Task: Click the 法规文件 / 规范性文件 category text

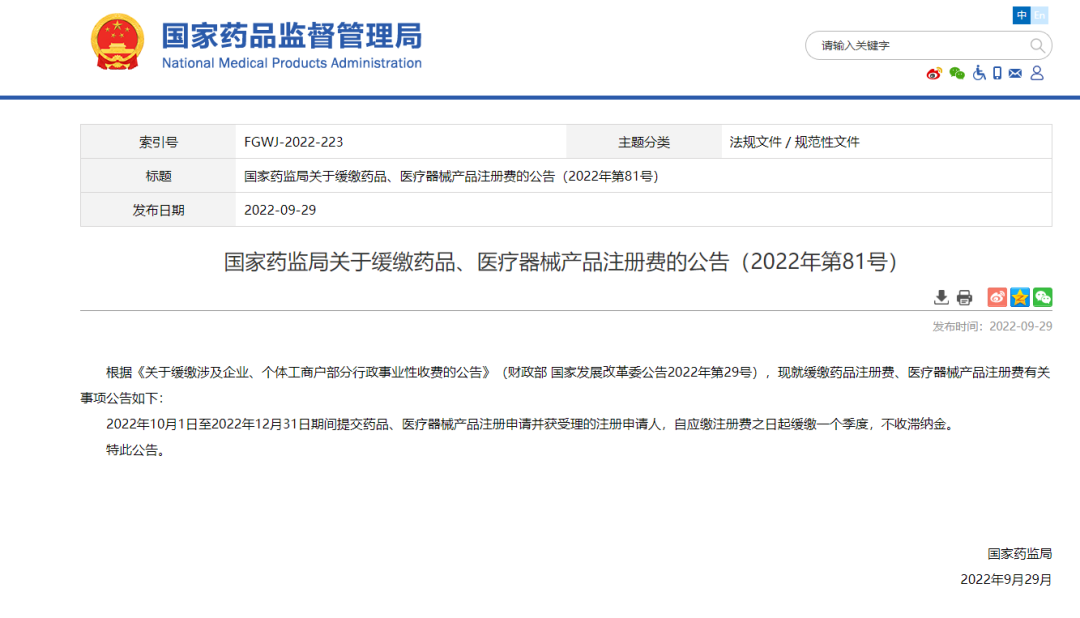Action: coord(794,142)
